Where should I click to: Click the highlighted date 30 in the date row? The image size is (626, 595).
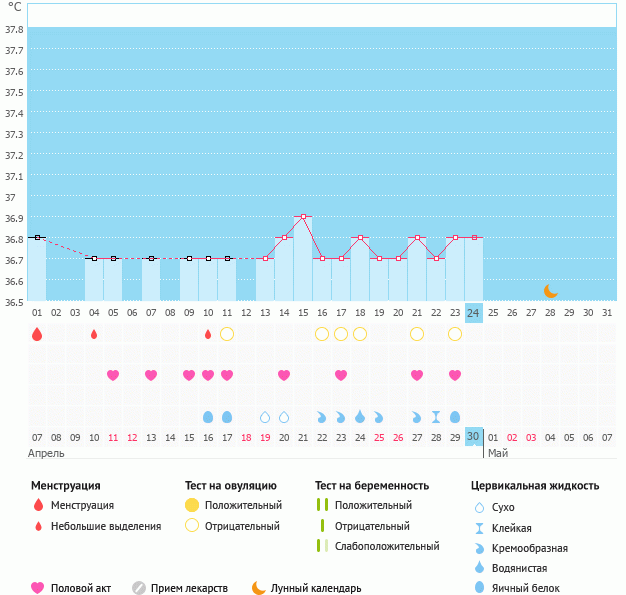[474, 437]
